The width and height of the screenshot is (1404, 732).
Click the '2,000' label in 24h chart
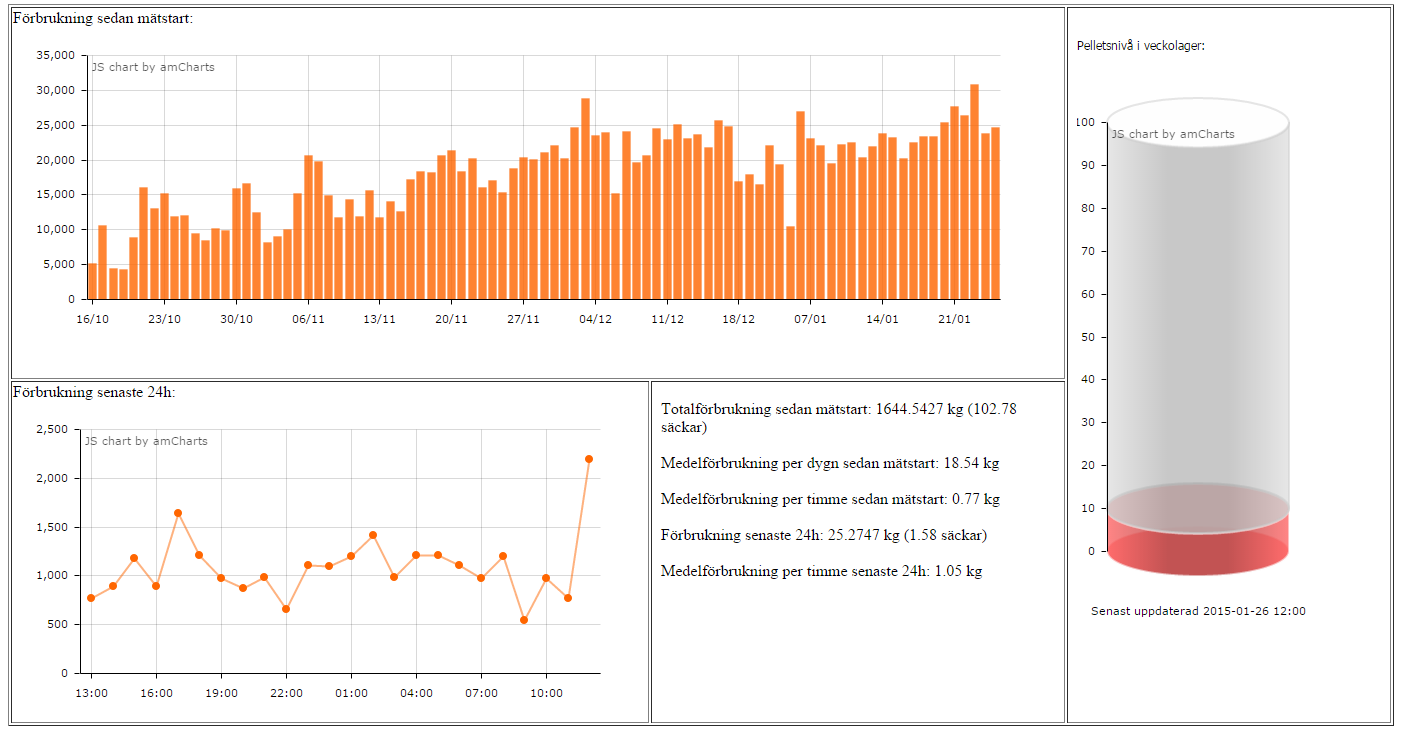click(x=51, y=479)
